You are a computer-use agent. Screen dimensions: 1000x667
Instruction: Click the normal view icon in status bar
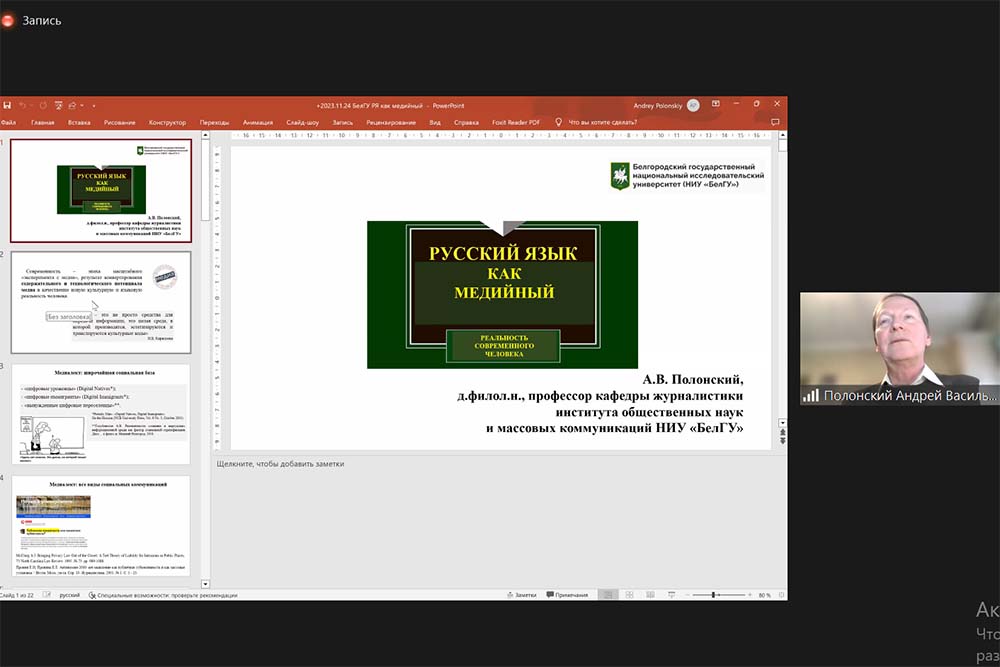click(607, 595)
